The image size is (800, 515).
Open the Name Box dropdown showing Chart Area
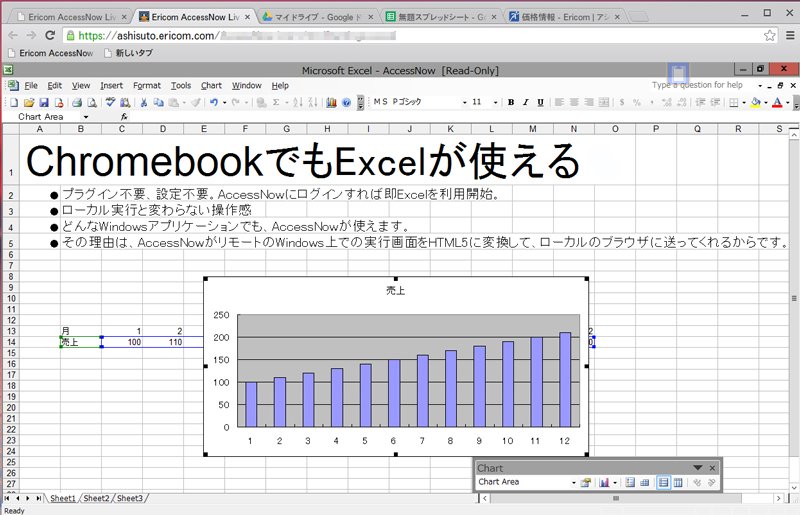86,117
